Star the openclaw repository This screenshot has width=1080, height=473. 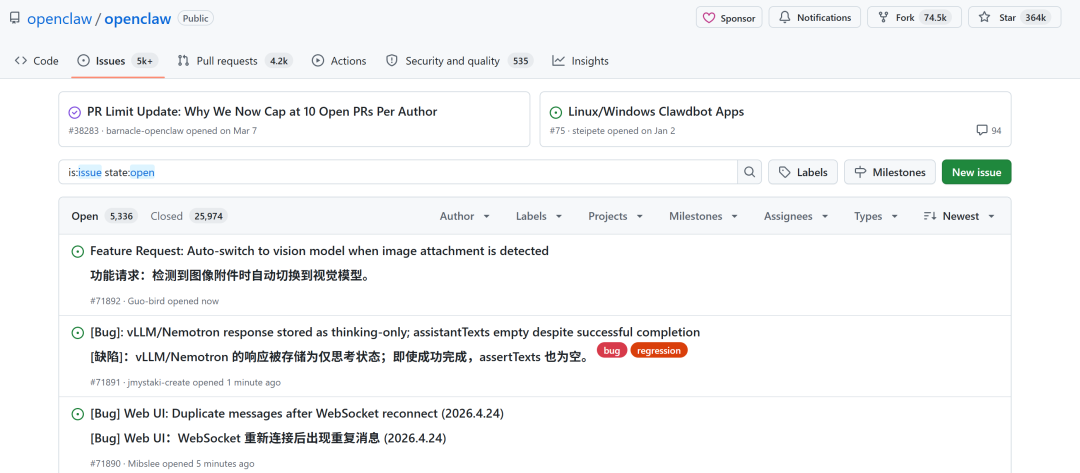pyautogui.click(x=1014, y=18)
